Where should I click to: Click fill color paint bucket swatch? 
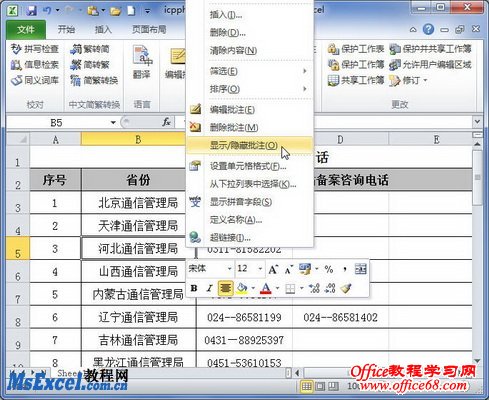click(x=242, y=288)
